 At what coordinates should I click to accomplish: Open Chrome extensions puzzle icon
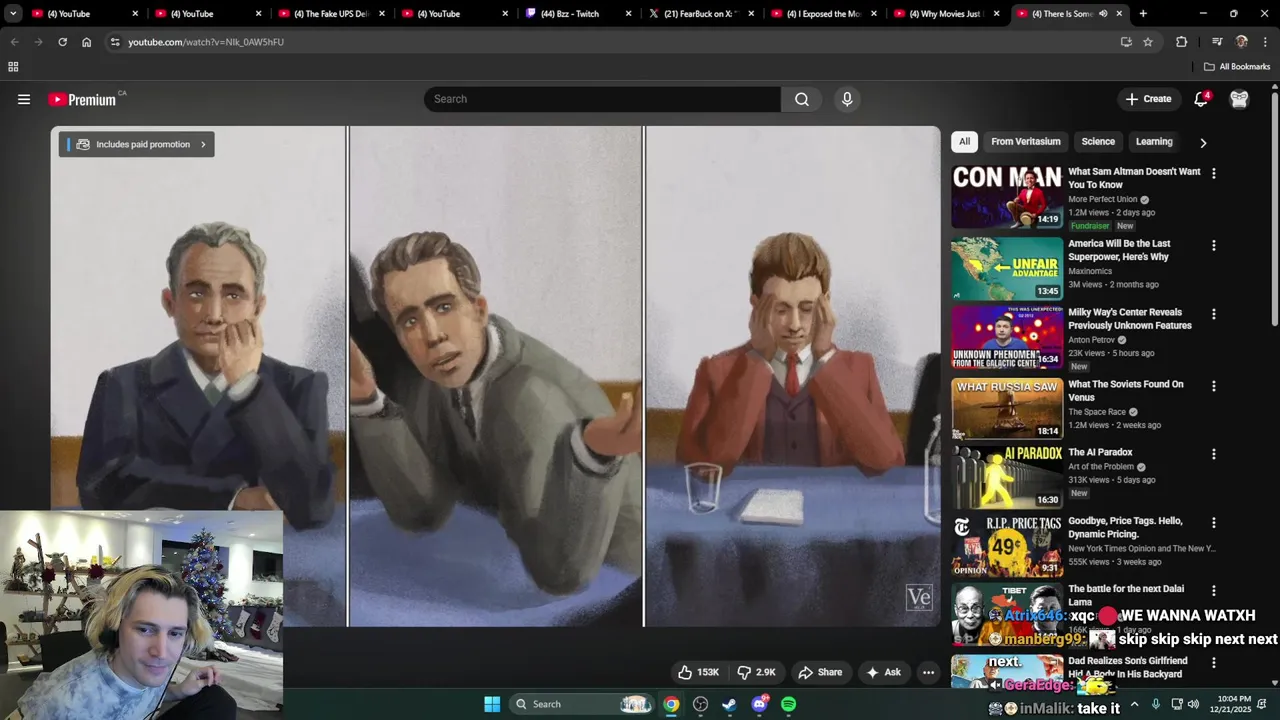pos(1181,42)
